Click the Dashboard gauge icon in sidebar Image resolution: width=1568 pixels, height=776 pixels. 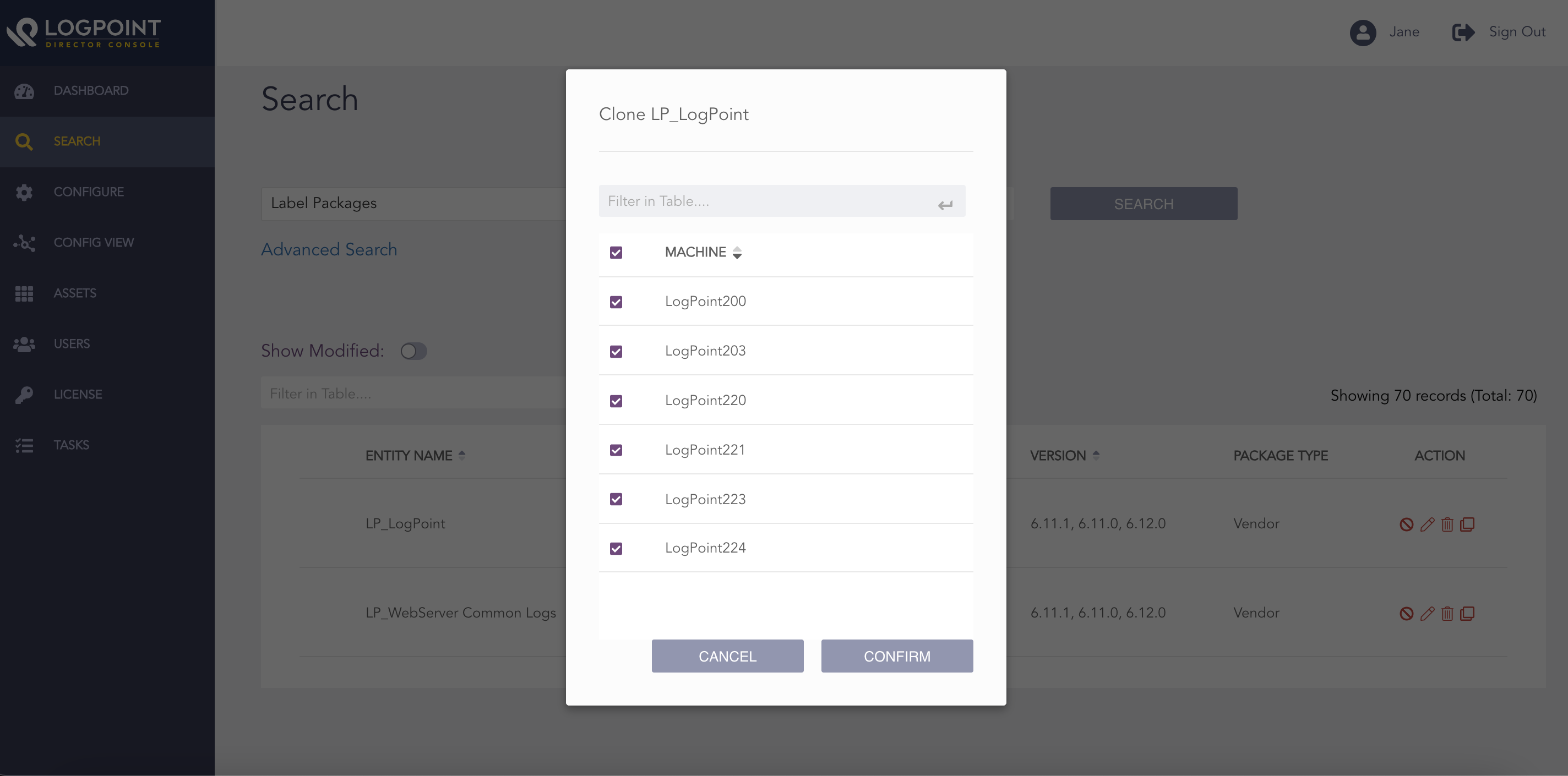coord(24,91)
